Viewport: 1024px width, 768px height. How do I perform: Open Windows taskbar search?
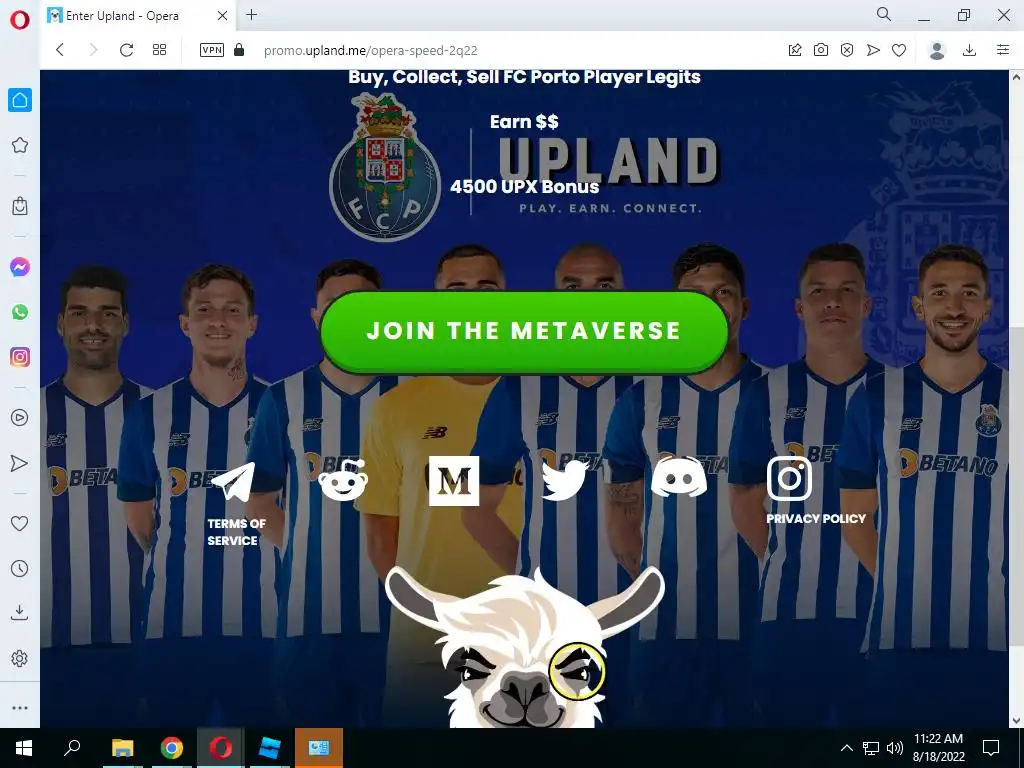[72, 748]
